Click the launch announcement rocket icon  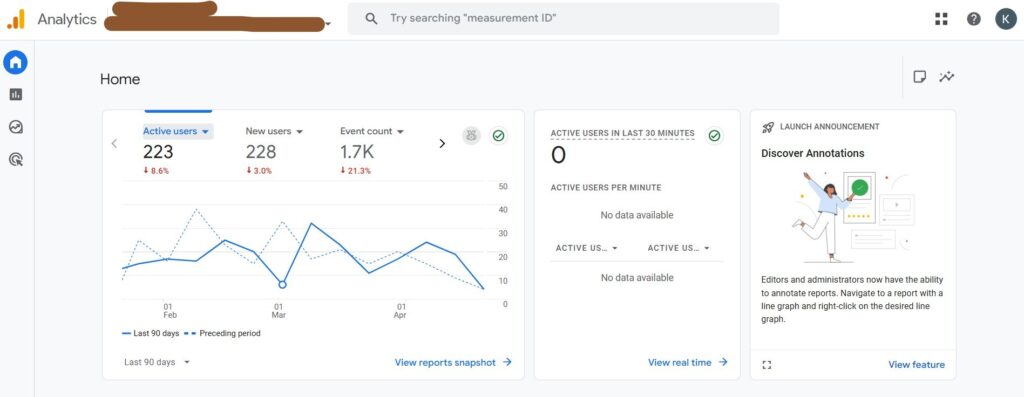pyautogui.click(x=768, y=127)
